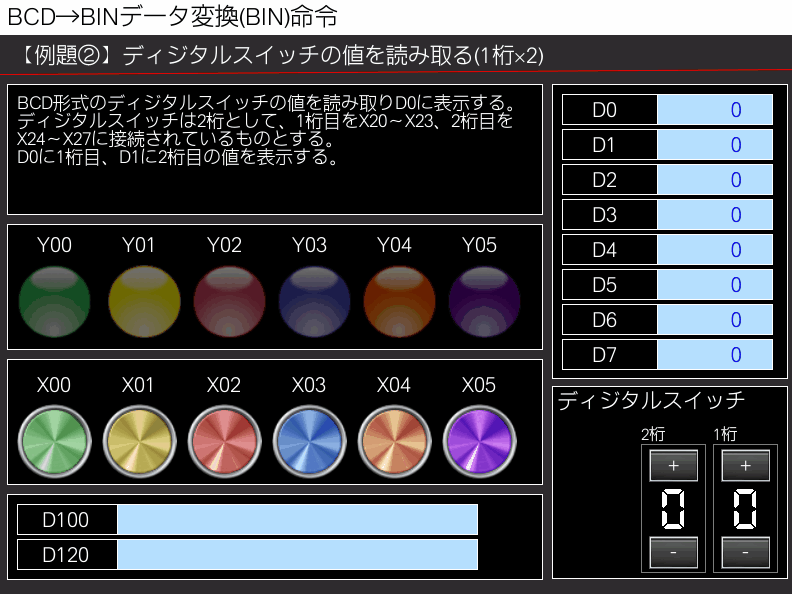Click the 1桁 digit display showing 0

click(746, 509)
